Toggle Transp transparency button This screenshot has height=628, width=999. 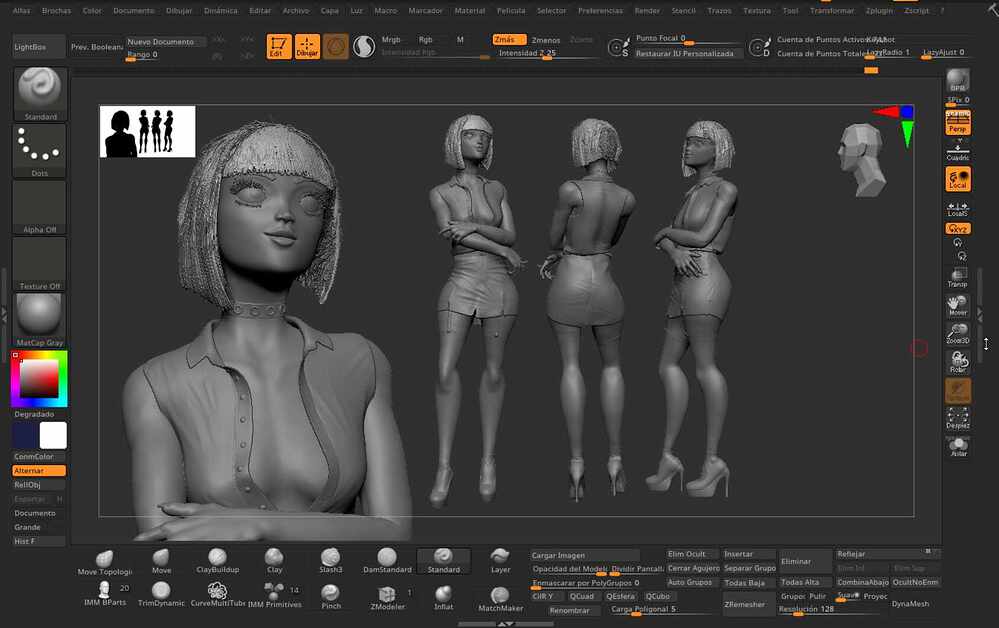(958, 278)
